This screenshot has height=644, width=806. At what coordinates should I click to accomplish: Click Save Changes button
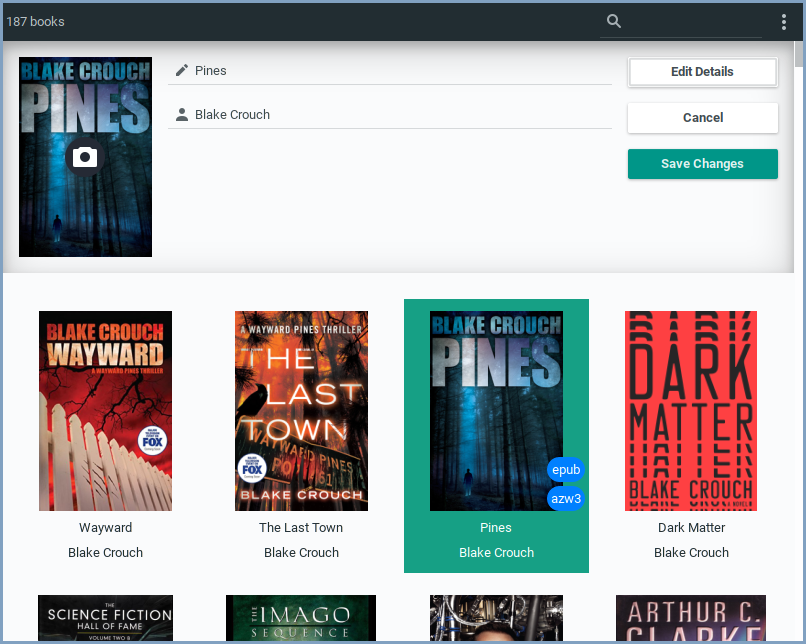coord(702,164)
